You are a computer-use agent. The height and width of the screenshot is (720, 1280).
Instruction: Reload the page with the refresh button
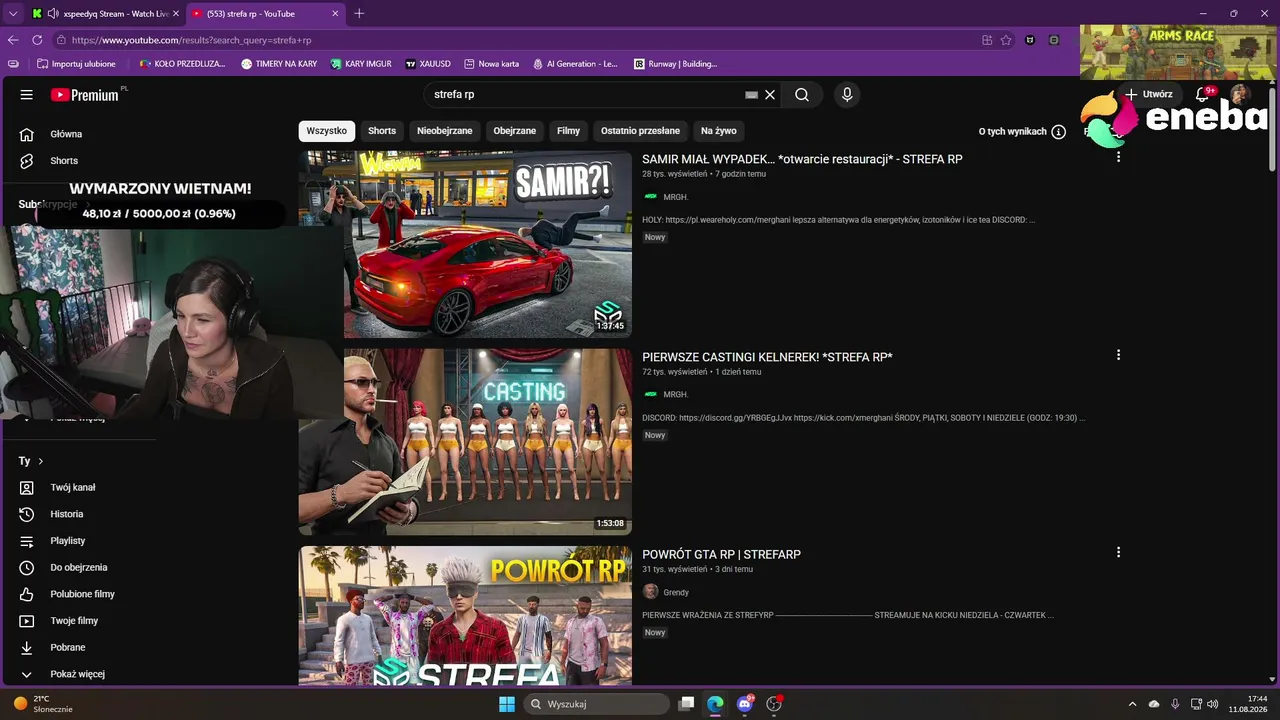[37, 40]
